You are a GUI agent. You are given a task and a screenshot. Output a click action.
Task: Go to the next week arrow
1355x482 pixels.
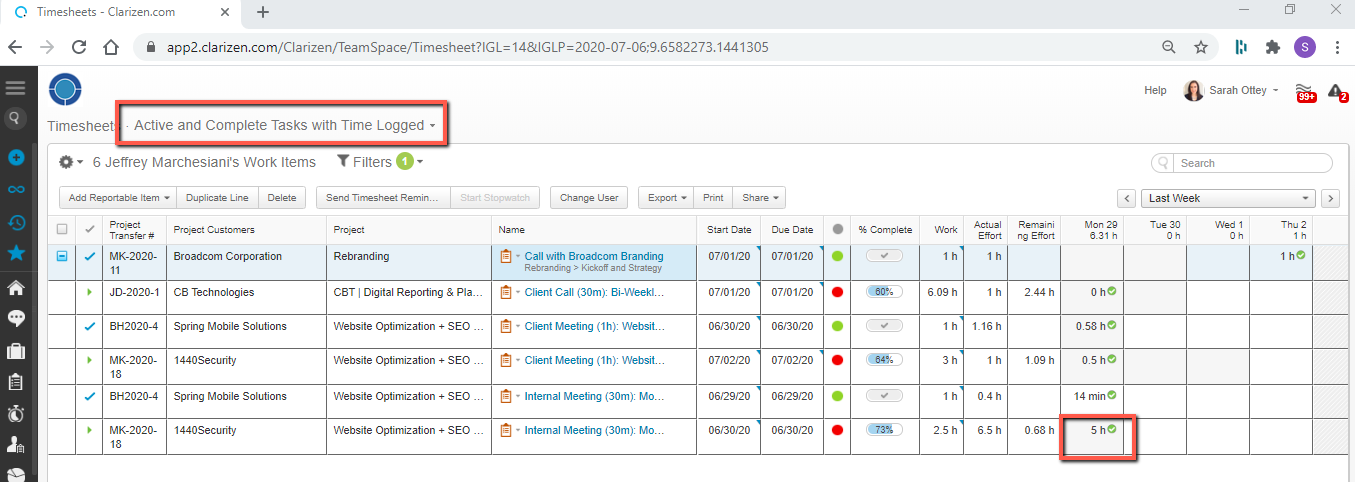[x=1330, y=198]
